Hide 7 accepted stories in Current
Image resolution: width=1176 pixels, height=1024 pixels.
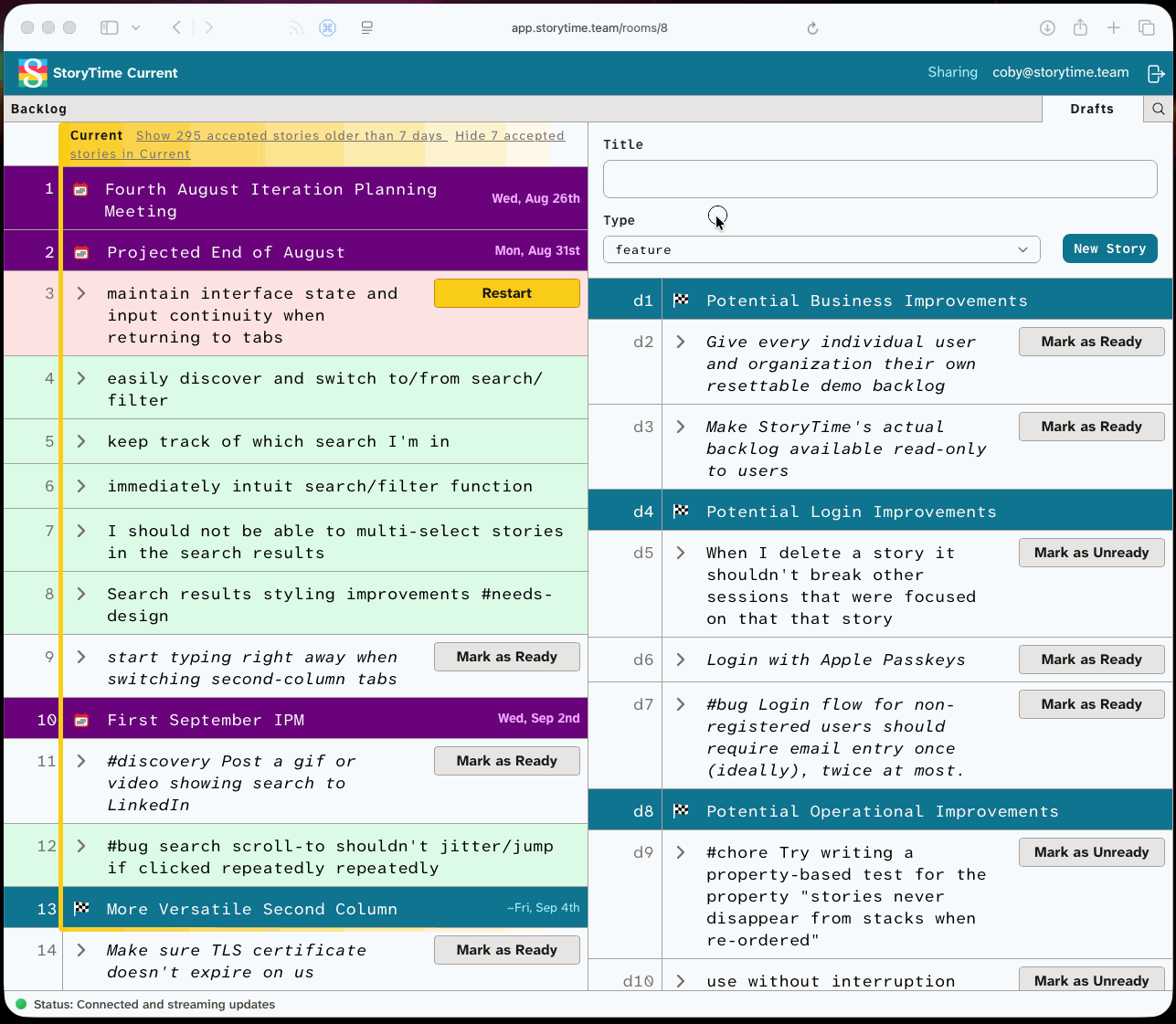click(x=317, y=144)
